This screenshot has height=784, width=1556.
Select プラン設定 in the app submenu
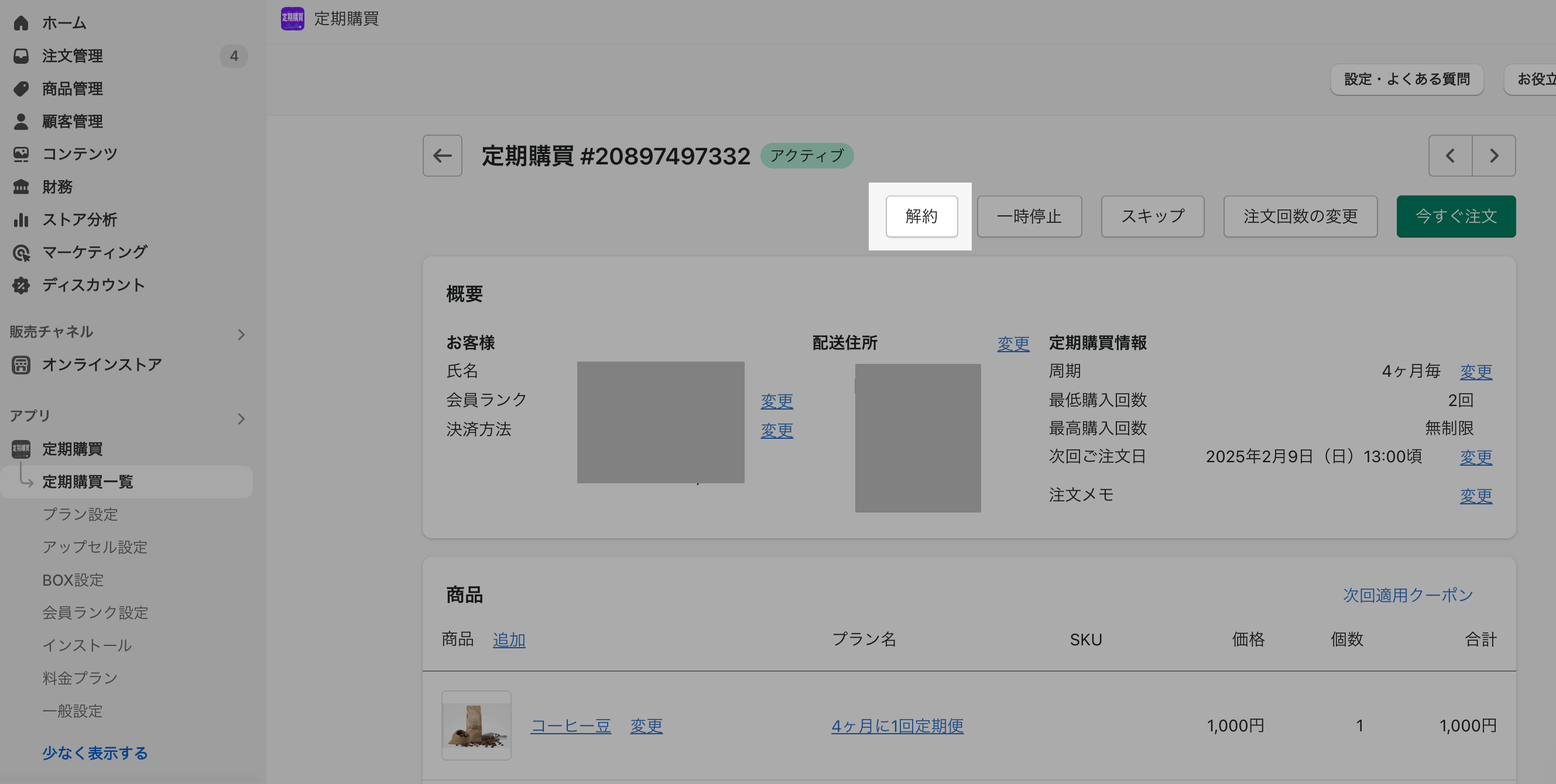[80, 514]
